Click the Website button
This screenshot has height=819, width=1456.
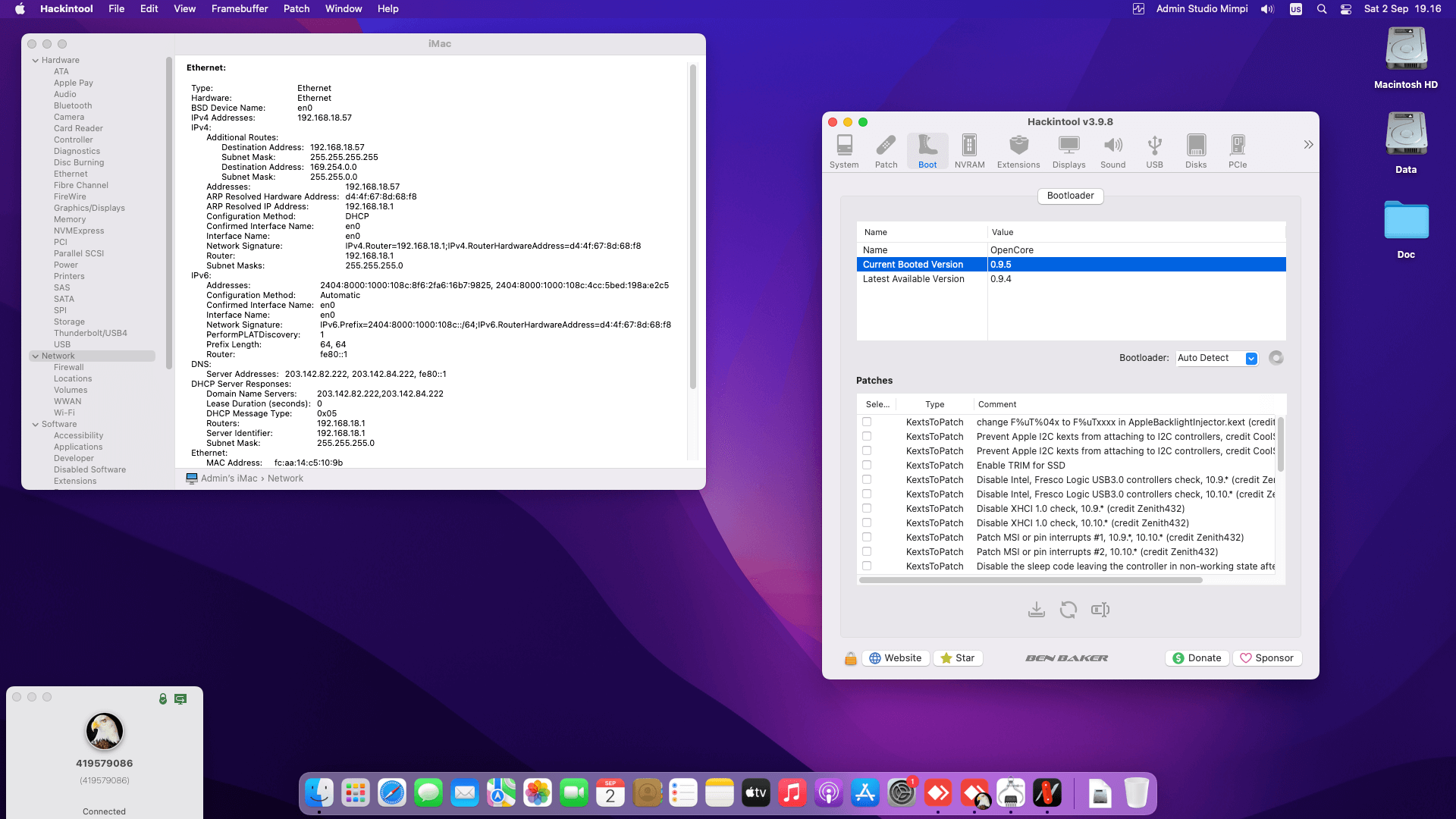896,658
